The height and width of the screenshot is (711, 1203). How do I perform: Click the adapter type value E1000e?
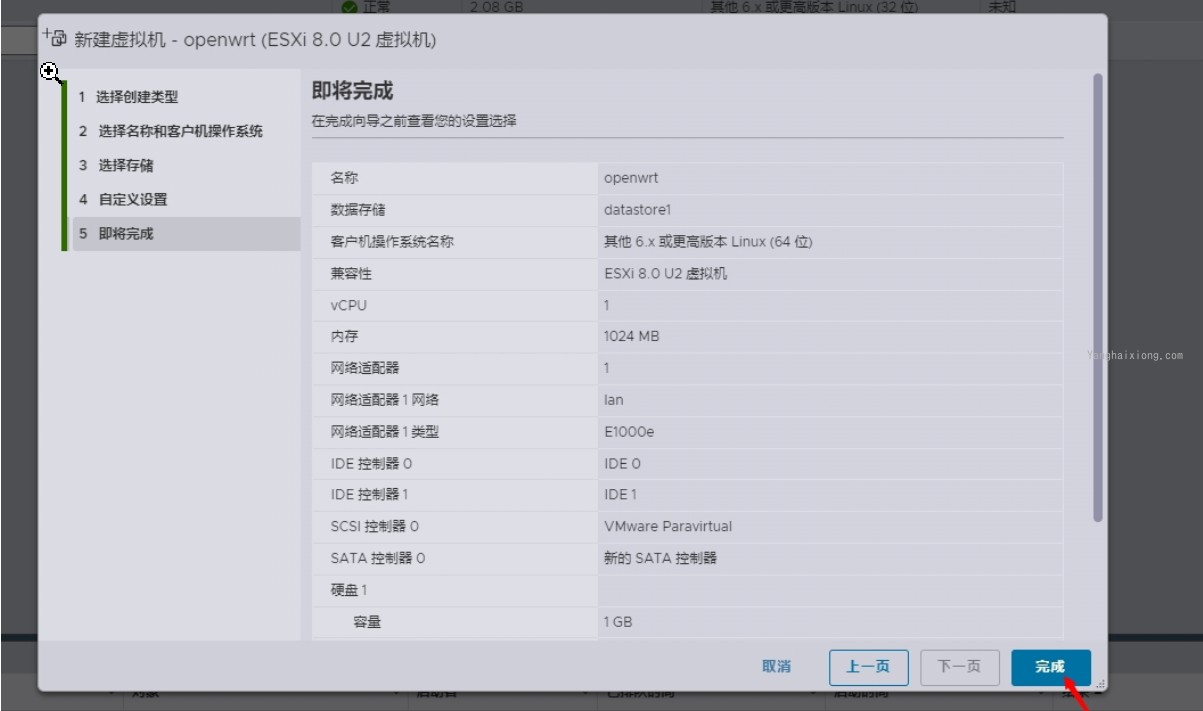(629, 432)
